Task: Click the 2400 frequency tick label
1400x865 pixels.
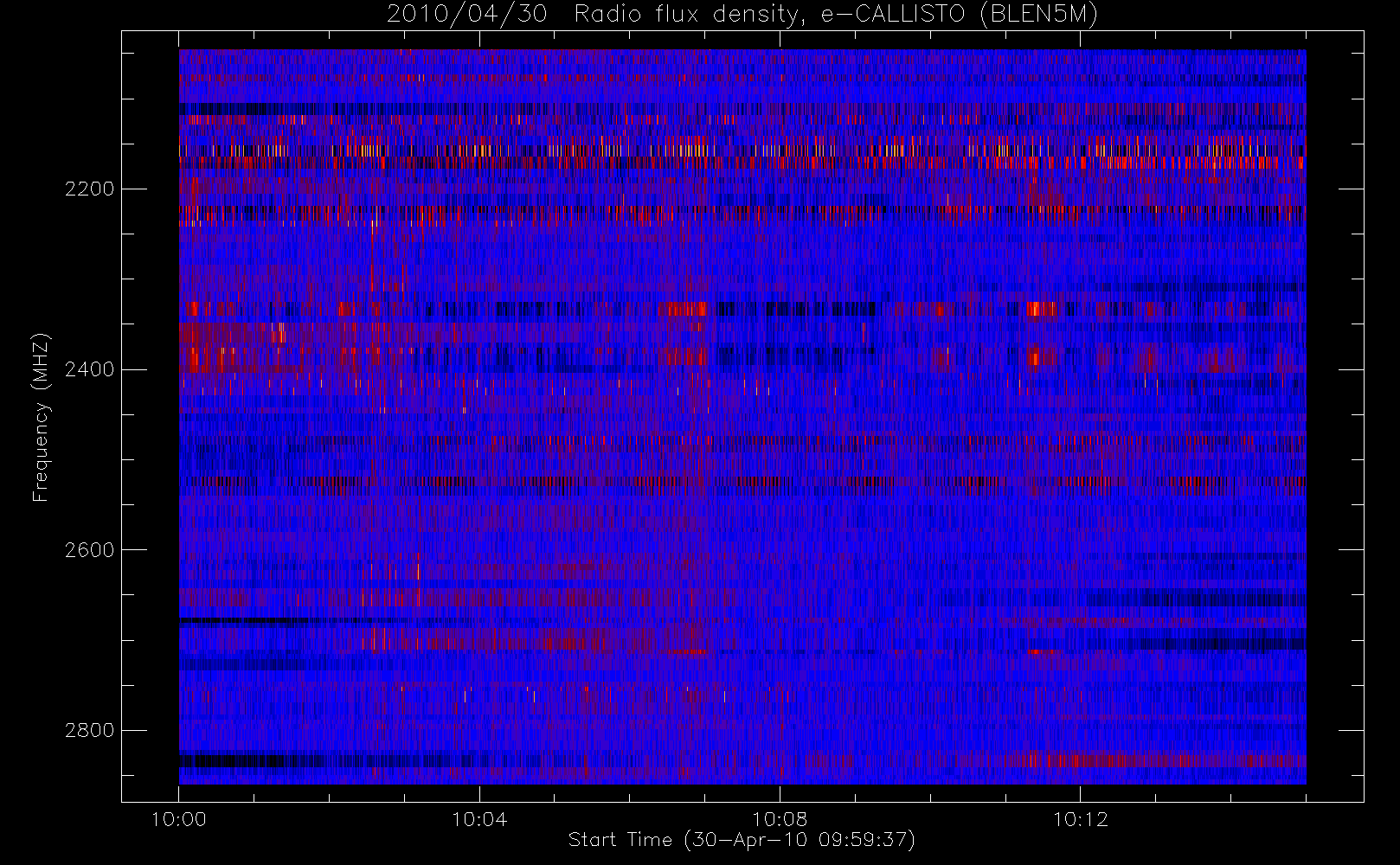Action: click(89, 370)
